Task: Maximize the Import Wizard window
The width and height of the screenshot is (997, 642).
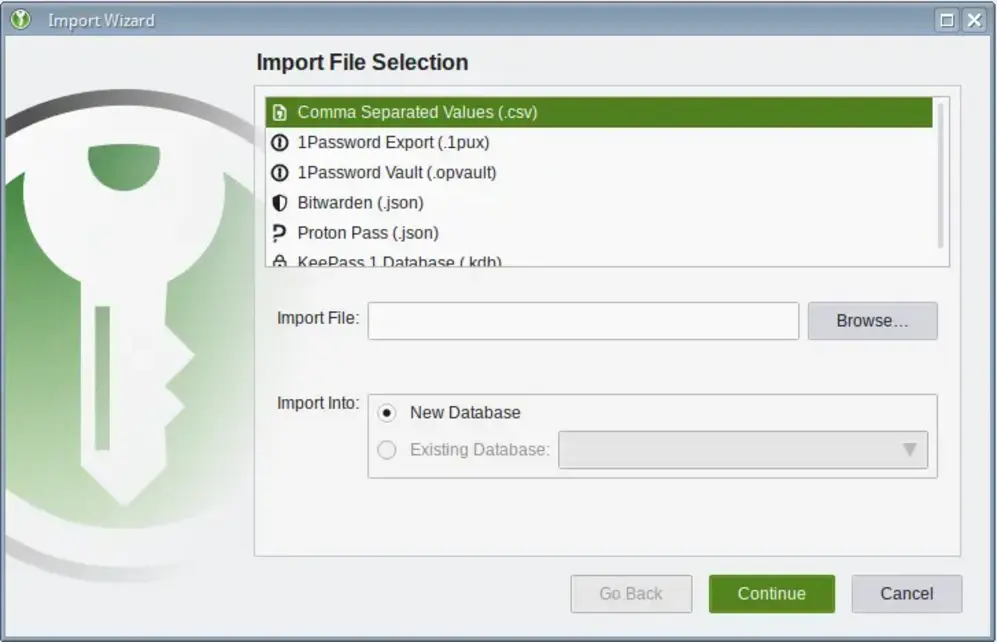Action: point(947,20)
